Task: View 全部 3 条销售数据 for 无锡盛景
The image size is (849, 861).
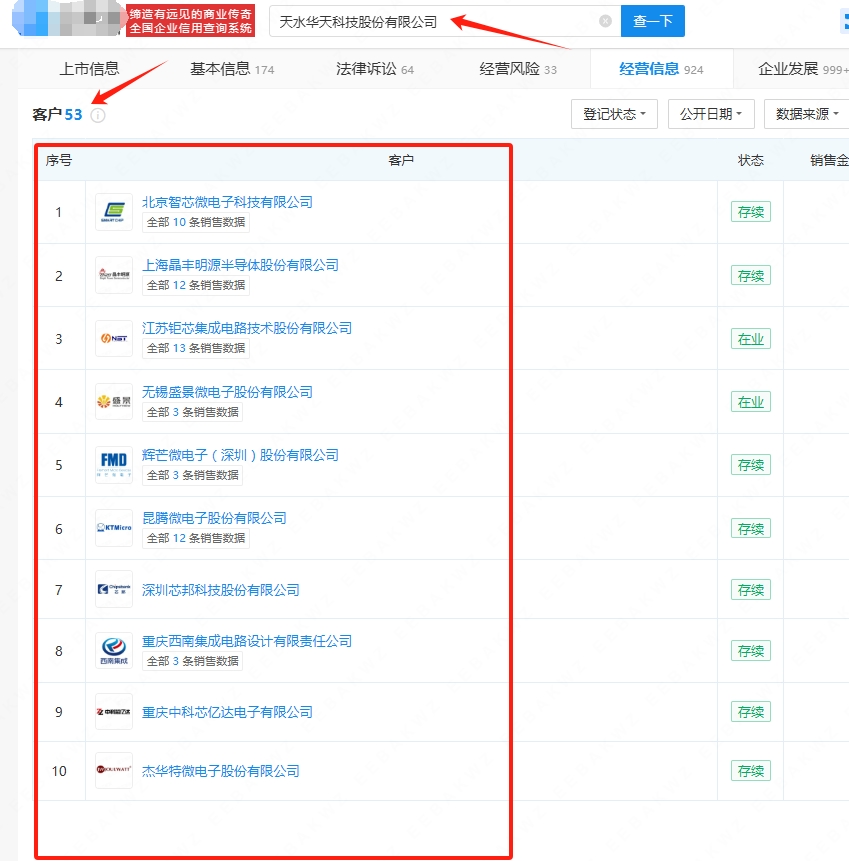Action: (192, 412)
